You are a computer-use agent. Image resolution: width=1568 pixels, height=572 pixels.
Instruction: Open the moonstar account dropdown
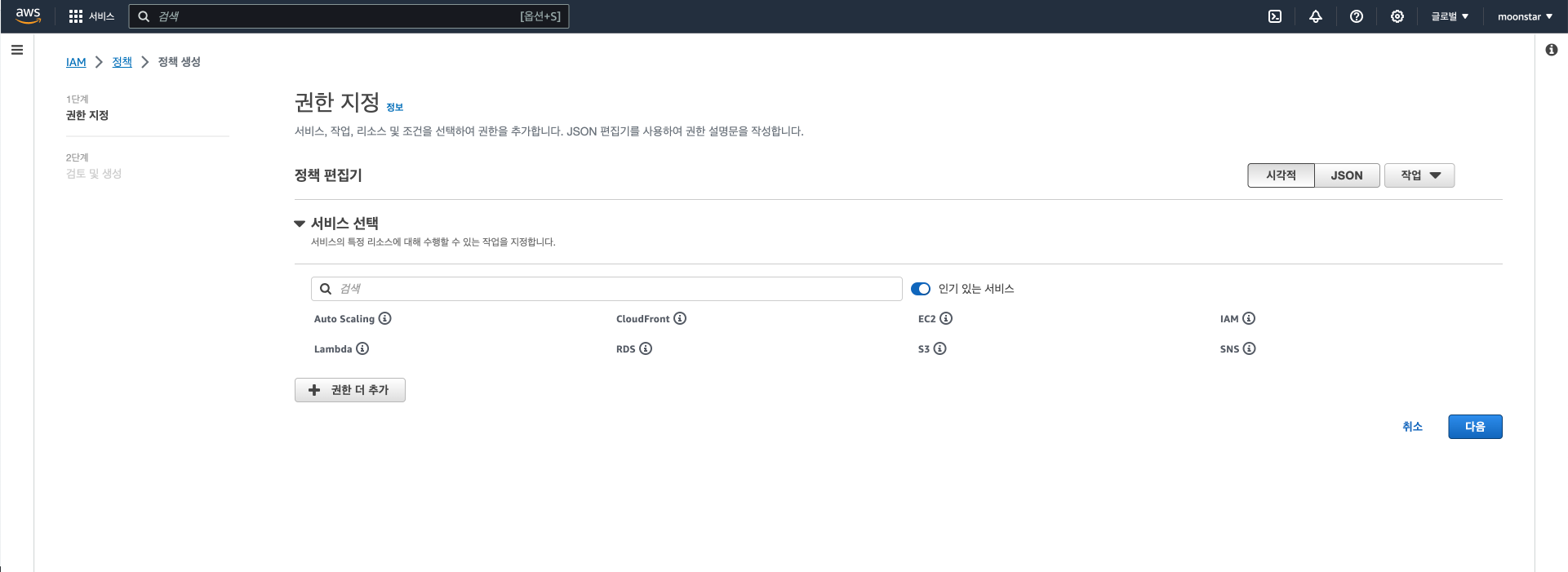(1525, 16)
